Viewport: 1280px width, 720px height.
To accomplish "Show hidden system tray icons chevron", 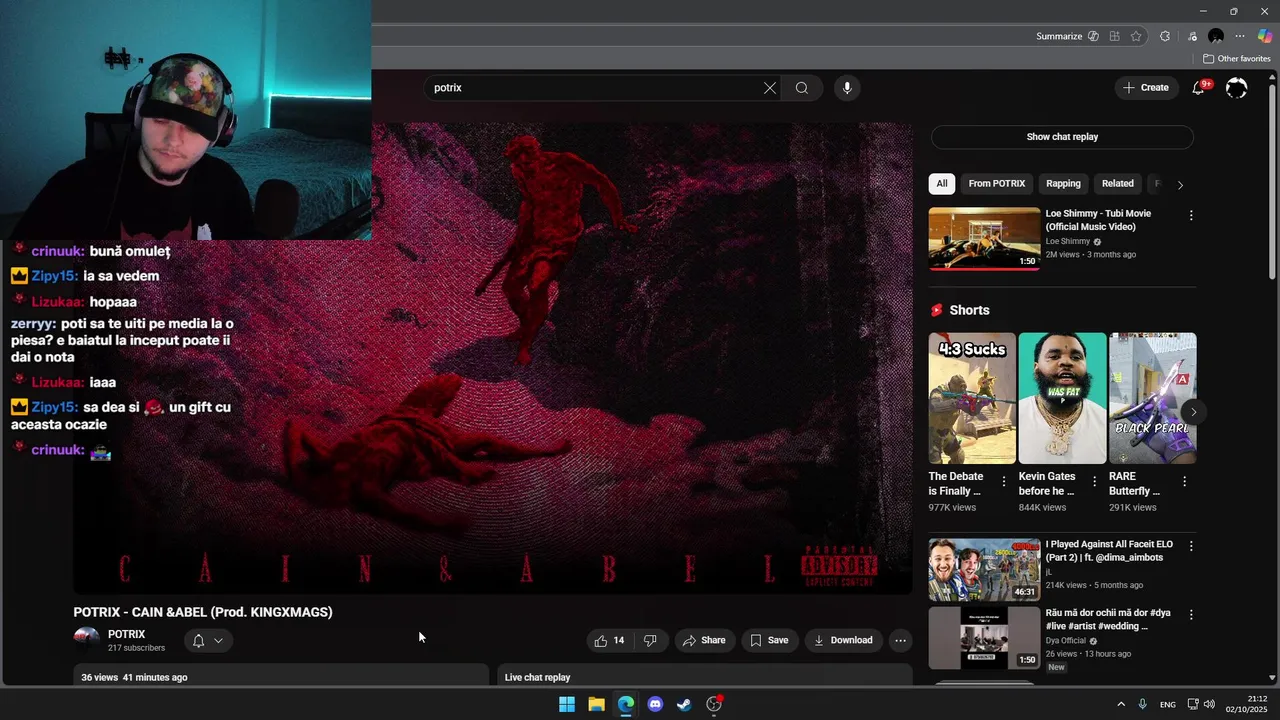I will tap(1121, 704).
